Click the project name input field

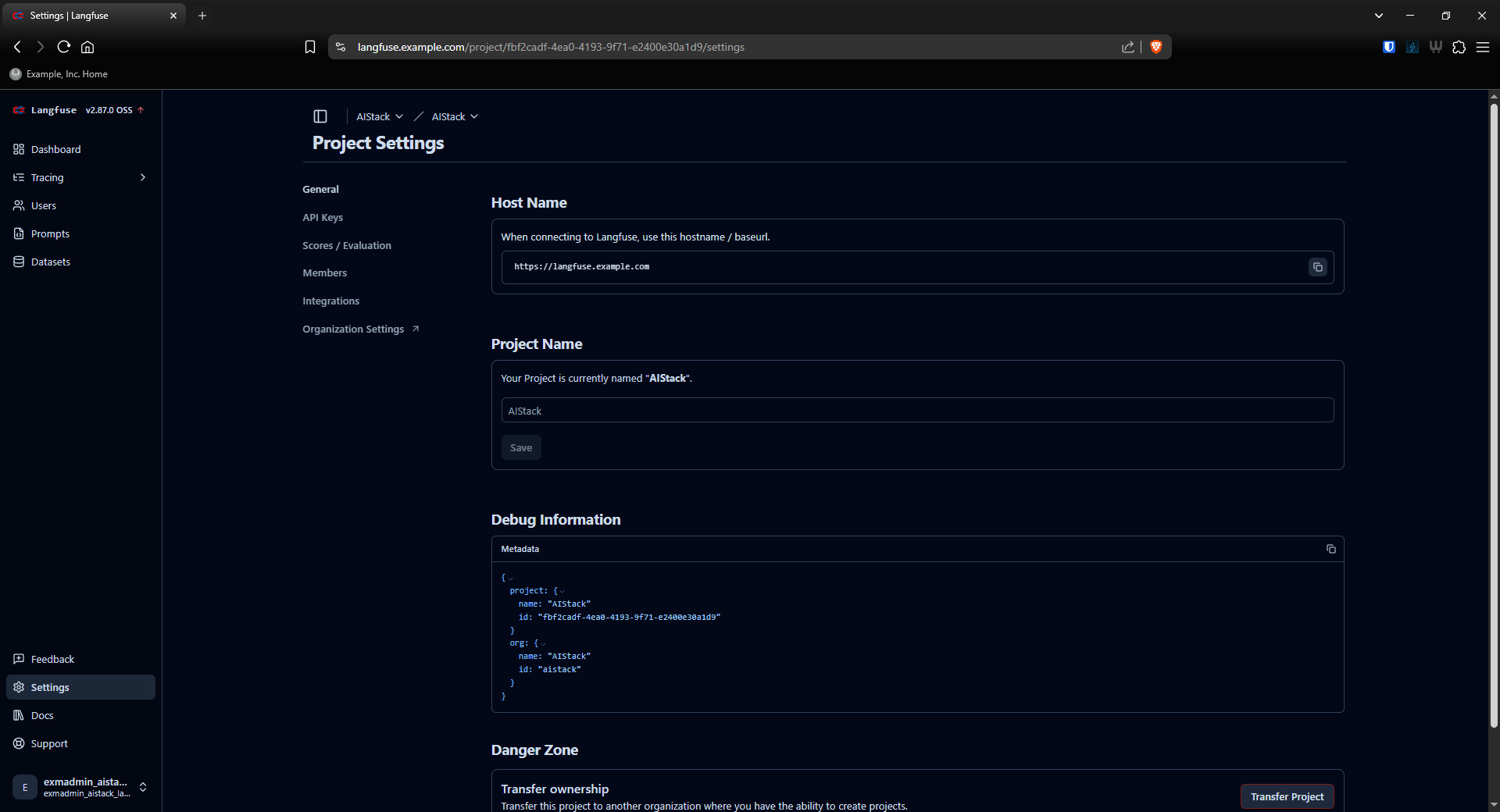(917, 411)
